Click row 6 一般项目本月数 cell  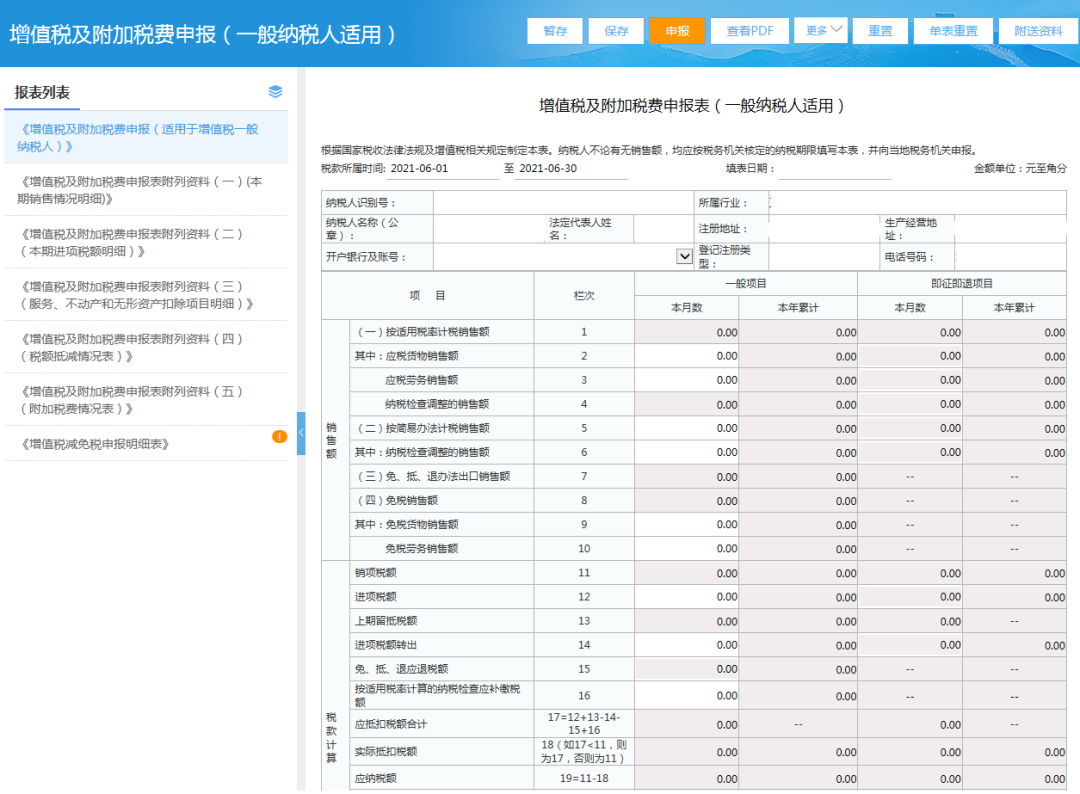(x=686, y=452)
